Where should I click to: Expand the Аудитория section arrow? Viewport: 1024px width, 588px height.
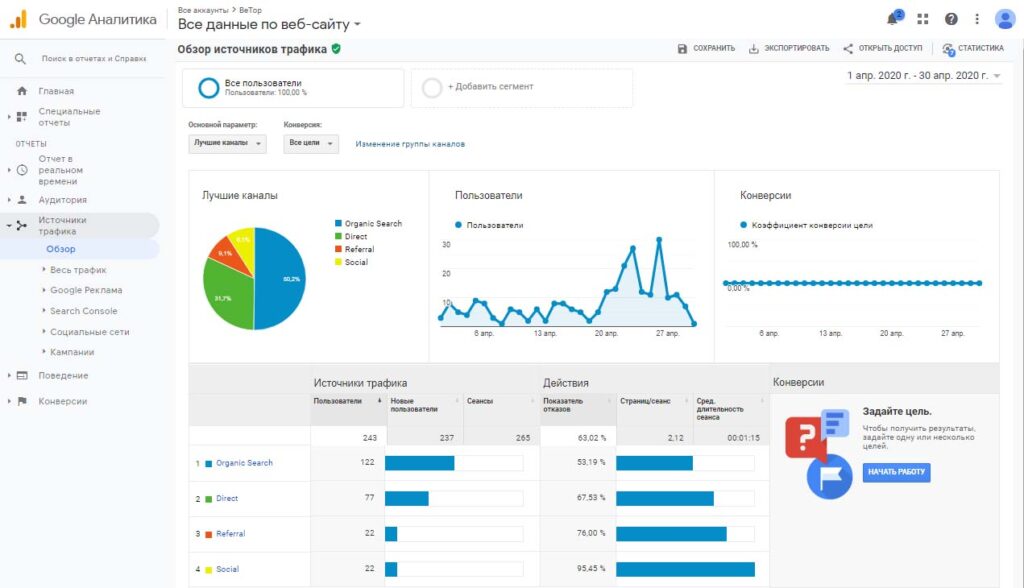(9, 200)
